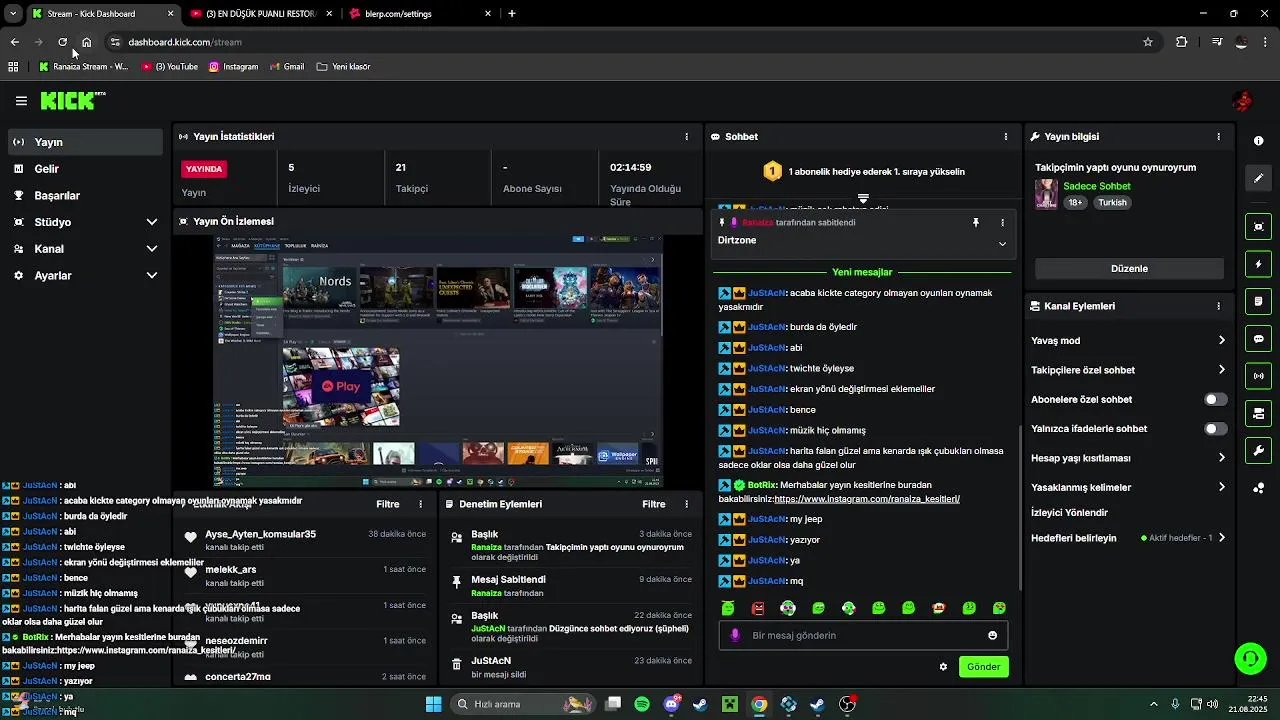The height and width of the screenshot is (720, 1280).
Task: Toggle Abonelere özel sohbet switch
Action: 1215,399
